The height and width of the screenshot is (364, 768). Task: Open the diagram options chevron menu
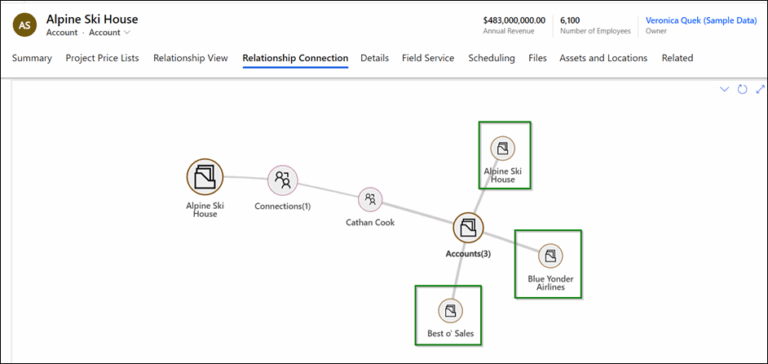pos(724,89)
